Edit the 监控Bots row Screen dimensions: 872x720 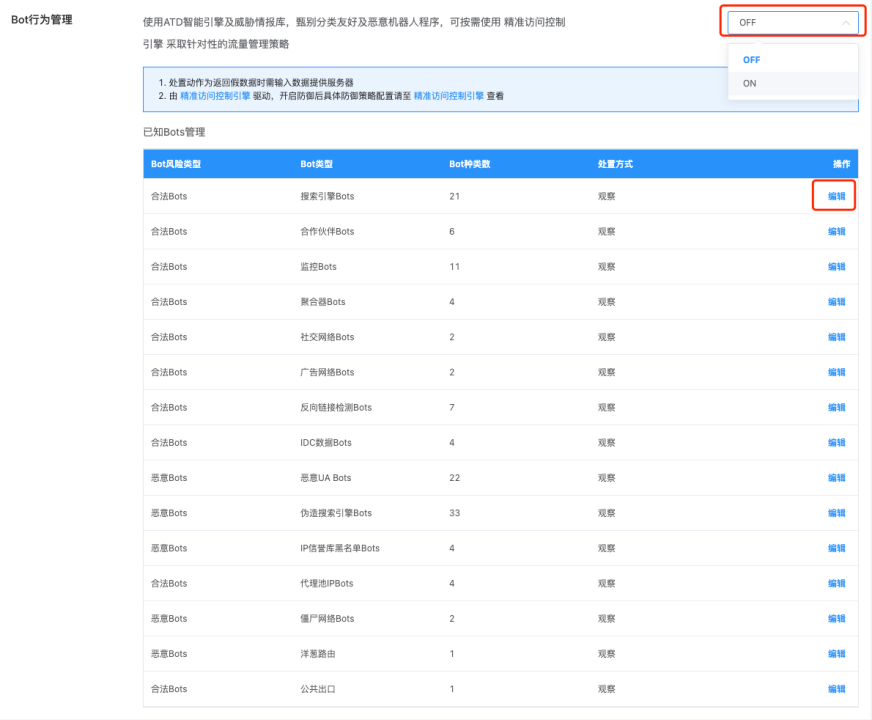click(836, 266)
